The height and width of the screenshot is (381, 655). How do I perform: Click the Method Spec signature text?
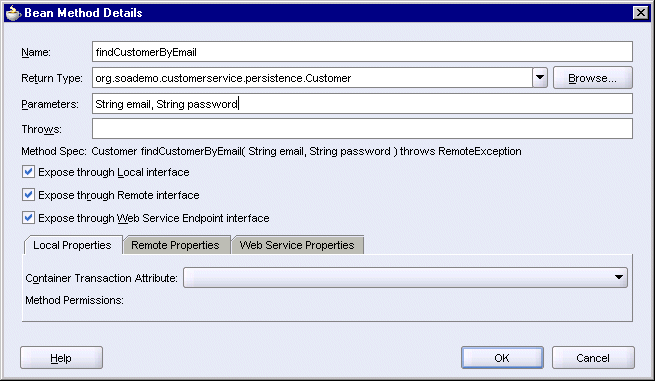306,151
